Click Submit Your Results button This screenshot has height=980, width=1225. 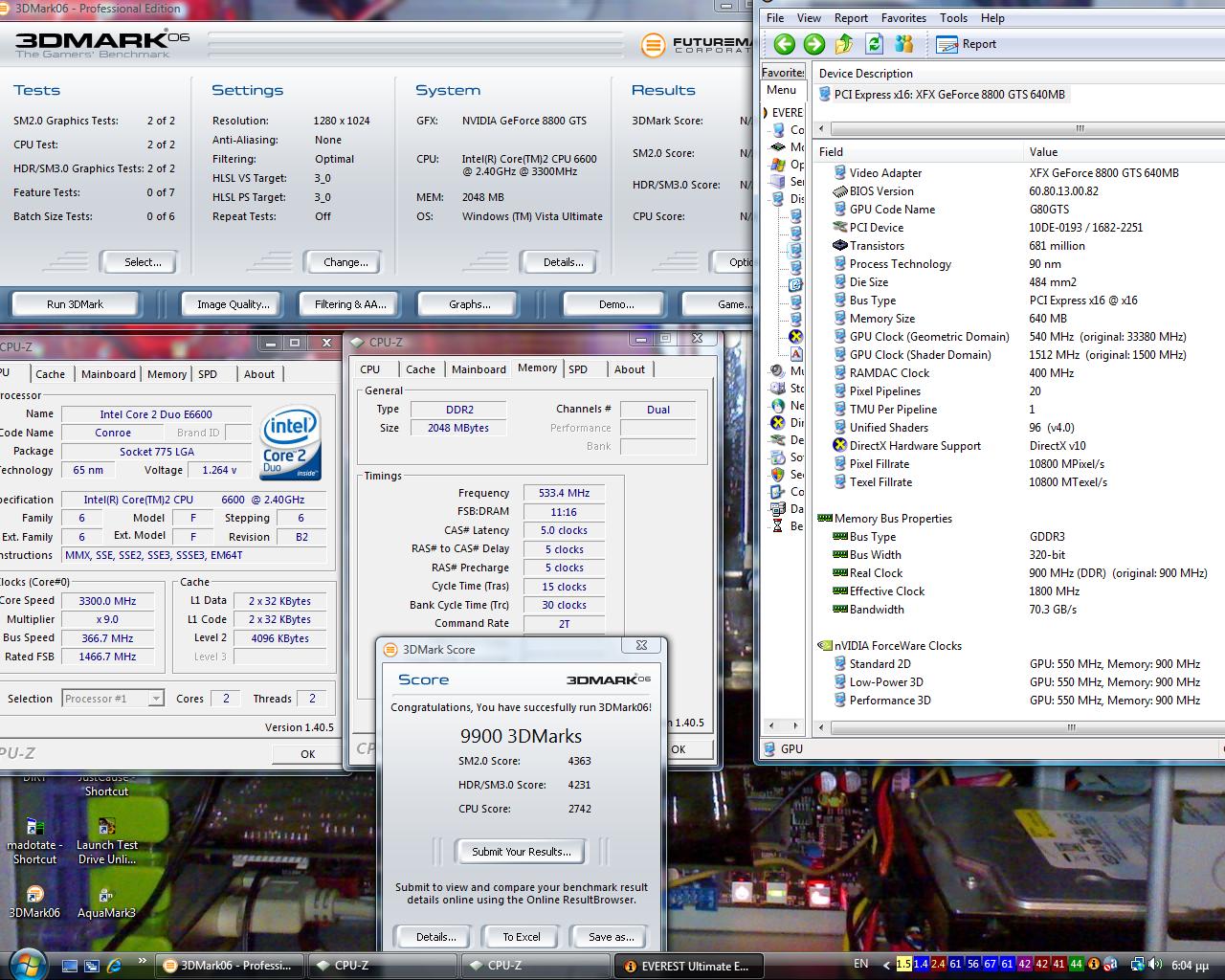[522, 852]
